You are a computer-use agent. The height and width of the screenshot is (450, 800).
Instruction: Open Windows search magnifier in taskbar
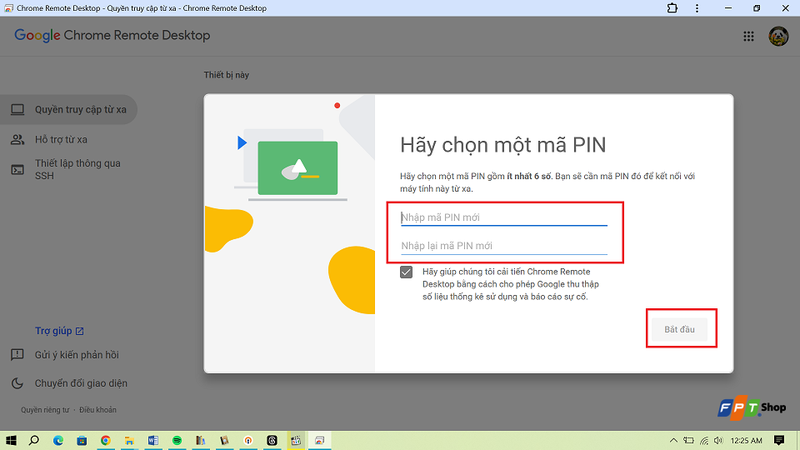click(34, 440)
